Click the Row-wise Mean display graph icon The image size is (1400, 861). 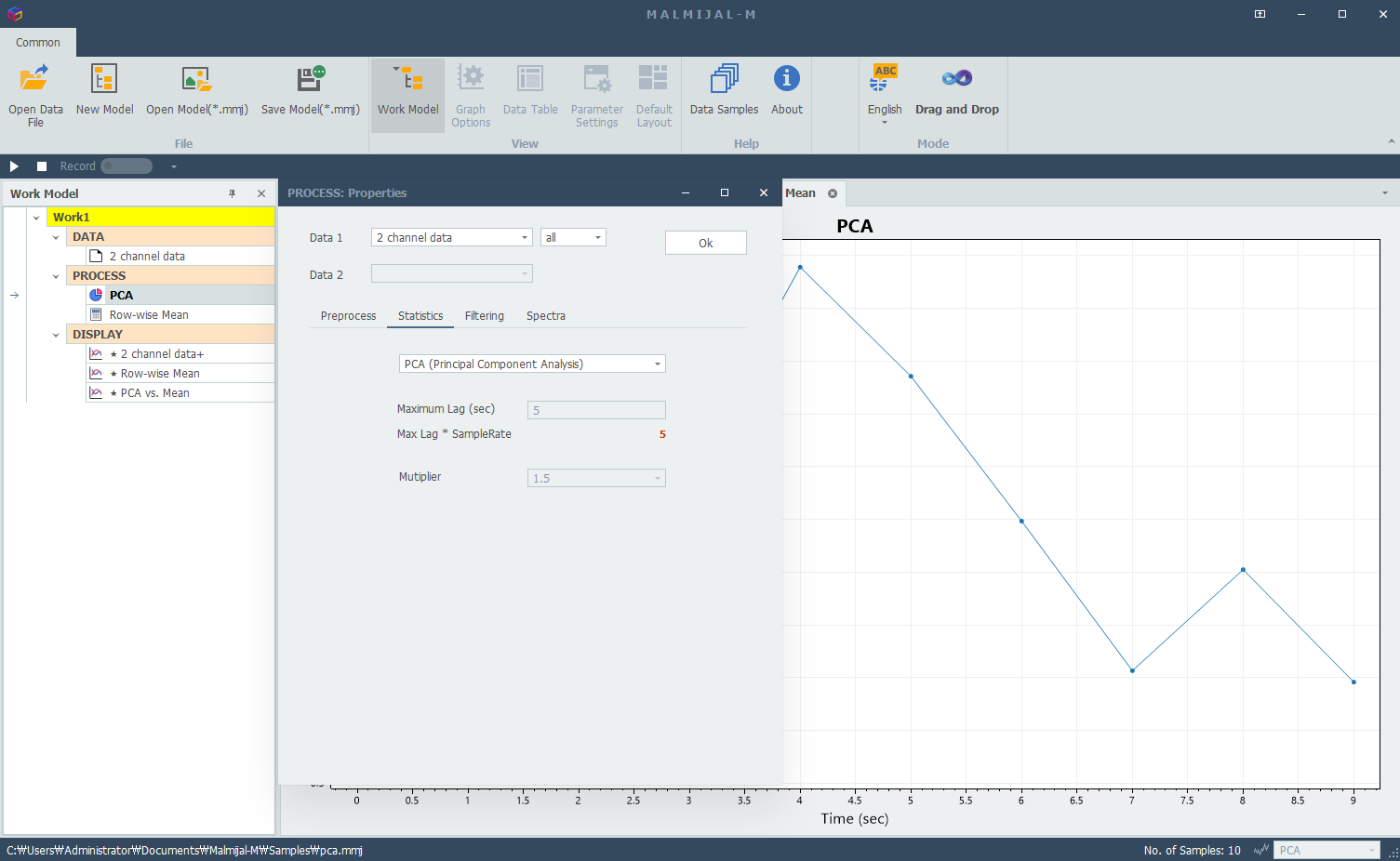96,373
